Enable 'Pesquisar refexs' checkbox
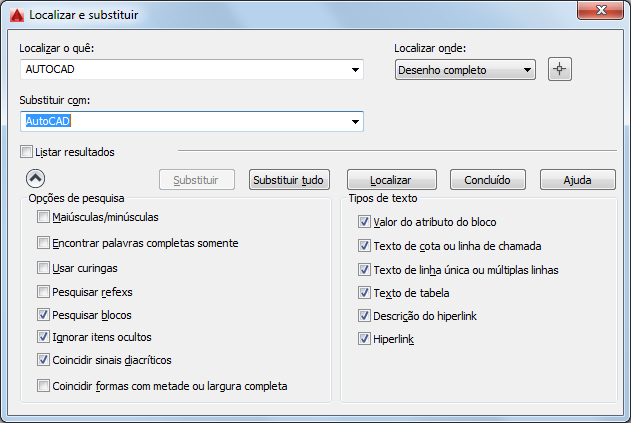Screen dimensions: 631x423 [x=43, y=292]
